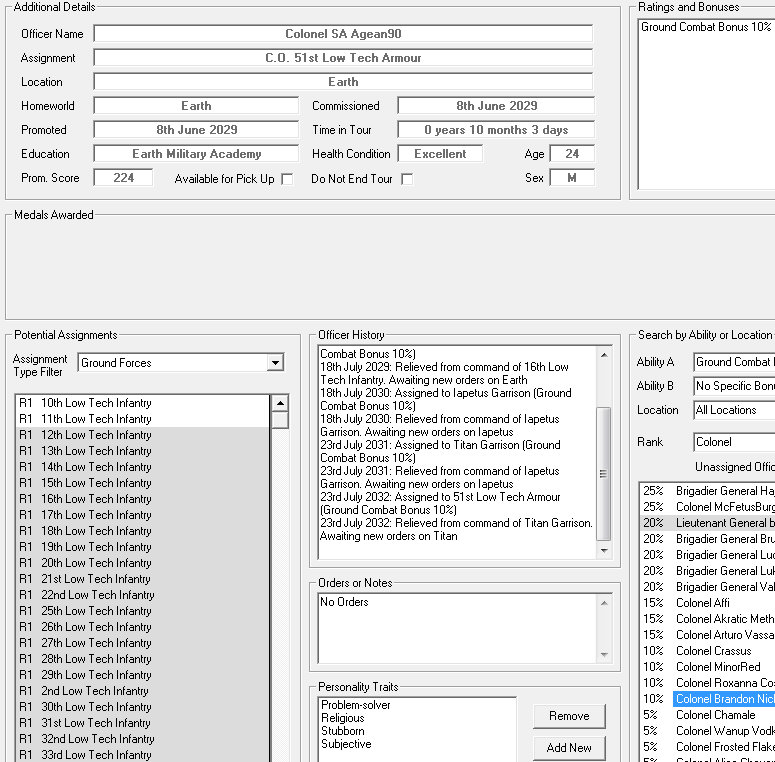Select 19th Low Tech Infantry assignment
This screenshot has width=775, height=762.
pyautogui.click(x=143, y=547)
